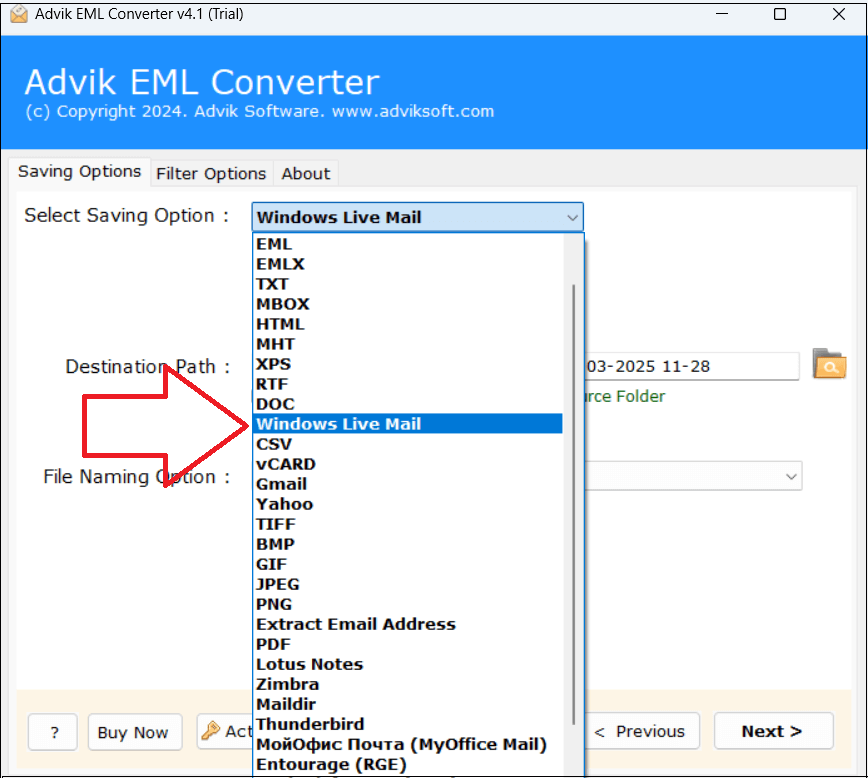Open the browse folder icon for destination
Screen dimensions: 868x778
tap(829, 364)
